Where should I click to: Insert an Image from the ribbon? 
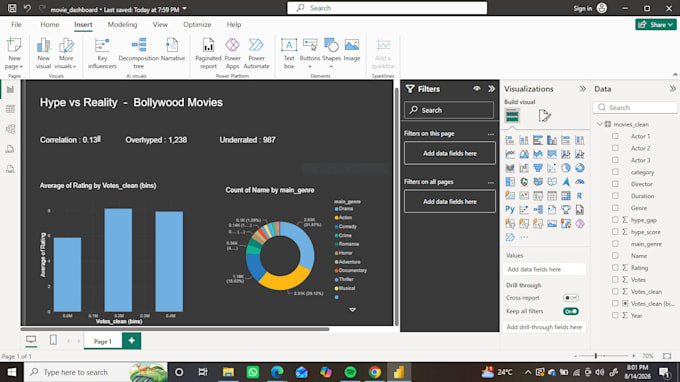pyautogui.click(x=352, y=49)
